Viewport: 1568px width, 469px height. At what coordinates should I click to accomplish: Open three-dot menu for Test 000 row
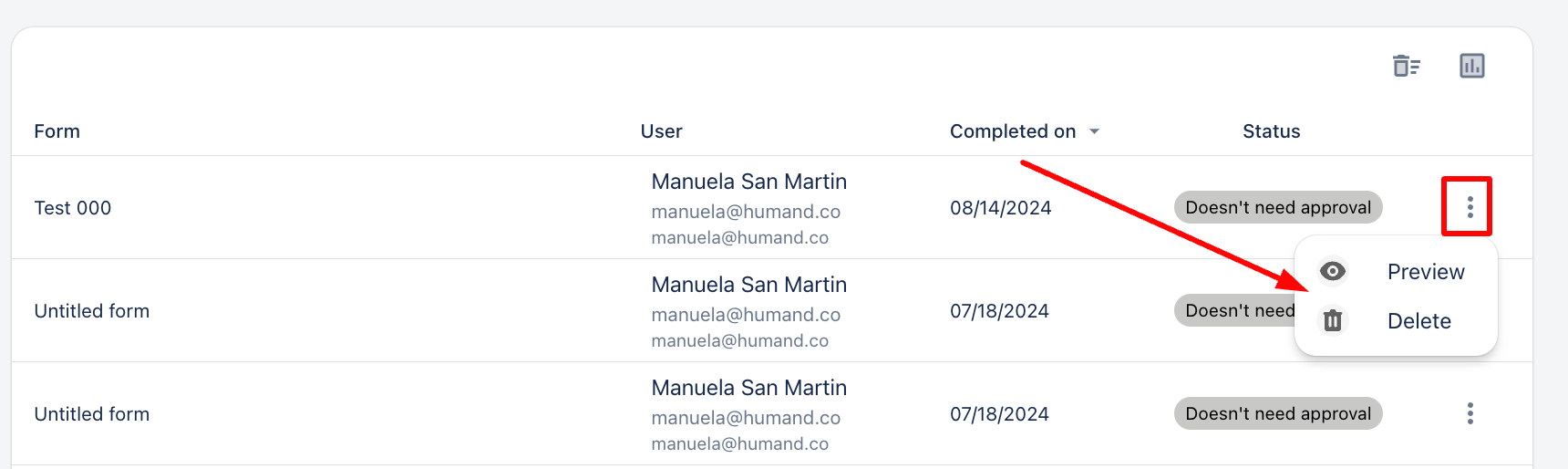(x=1470, y=207)
